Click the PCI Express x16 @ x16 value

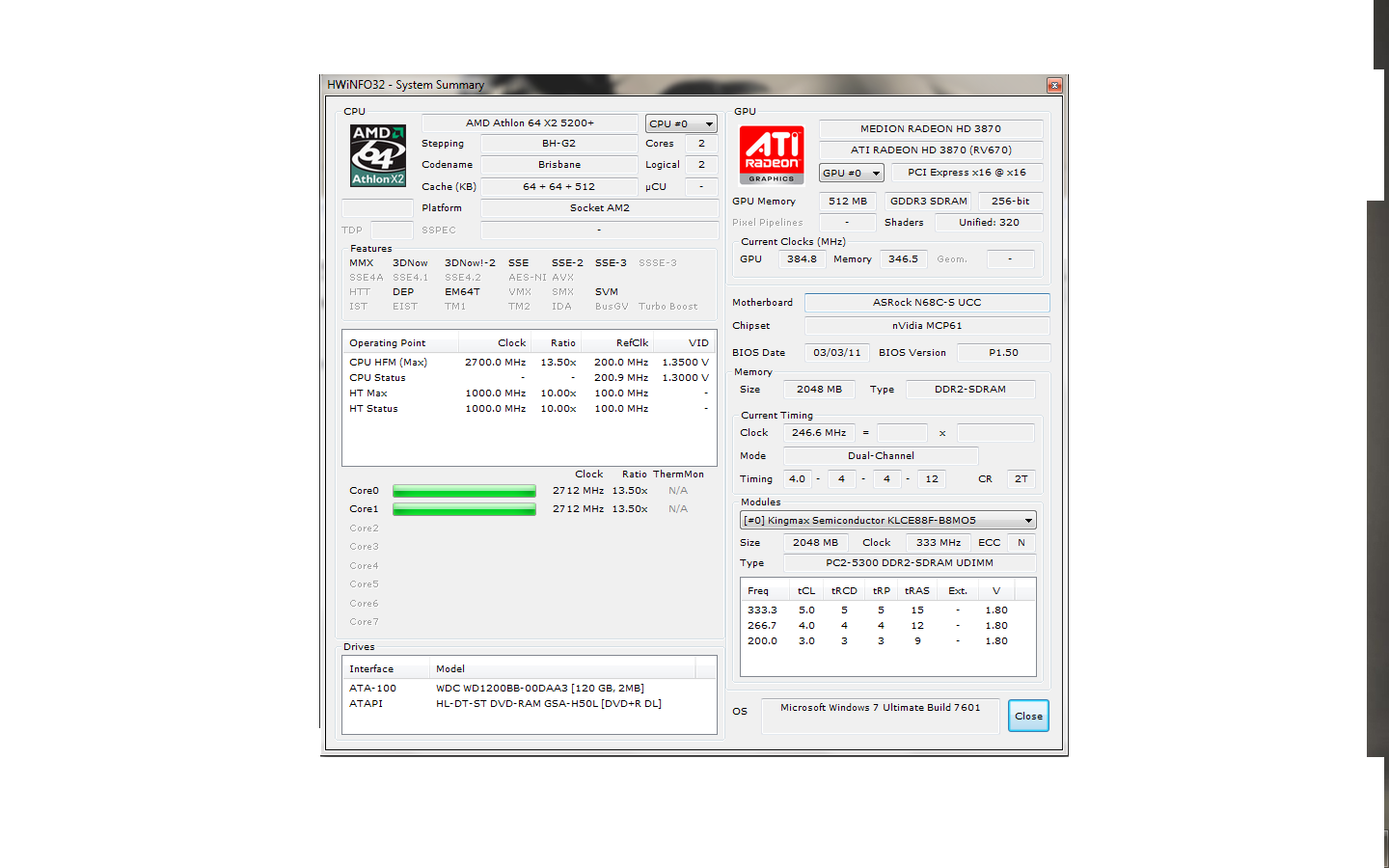coord(967,173)
